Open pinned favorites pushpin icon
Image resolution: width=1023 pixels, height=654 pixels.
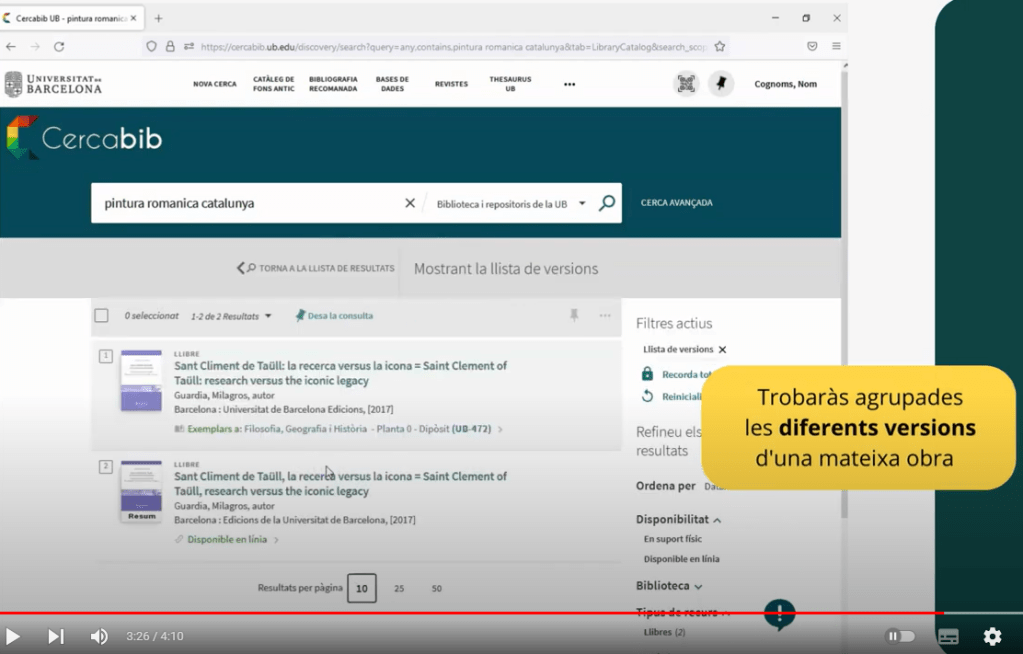coord(721,84)
